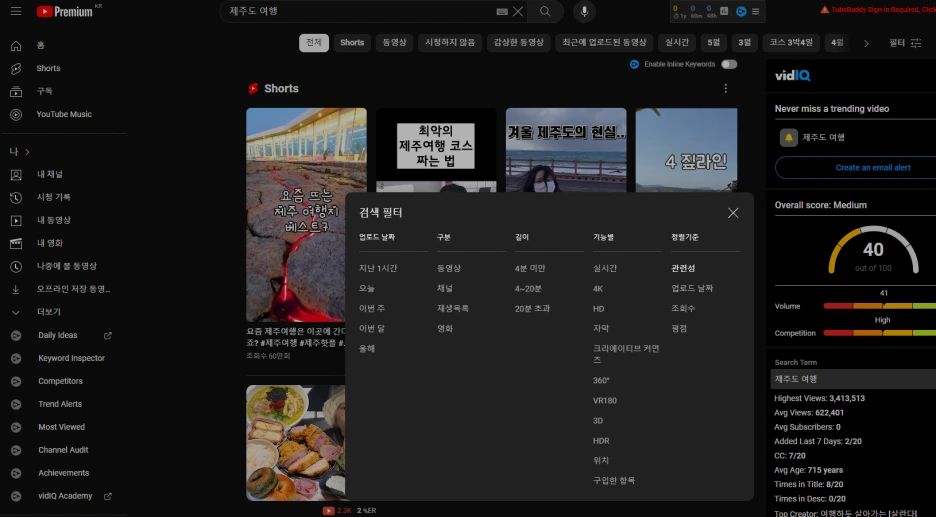936x517 pixels.
Task: Filter by HDR feature
Action: [x=601, y=441]
